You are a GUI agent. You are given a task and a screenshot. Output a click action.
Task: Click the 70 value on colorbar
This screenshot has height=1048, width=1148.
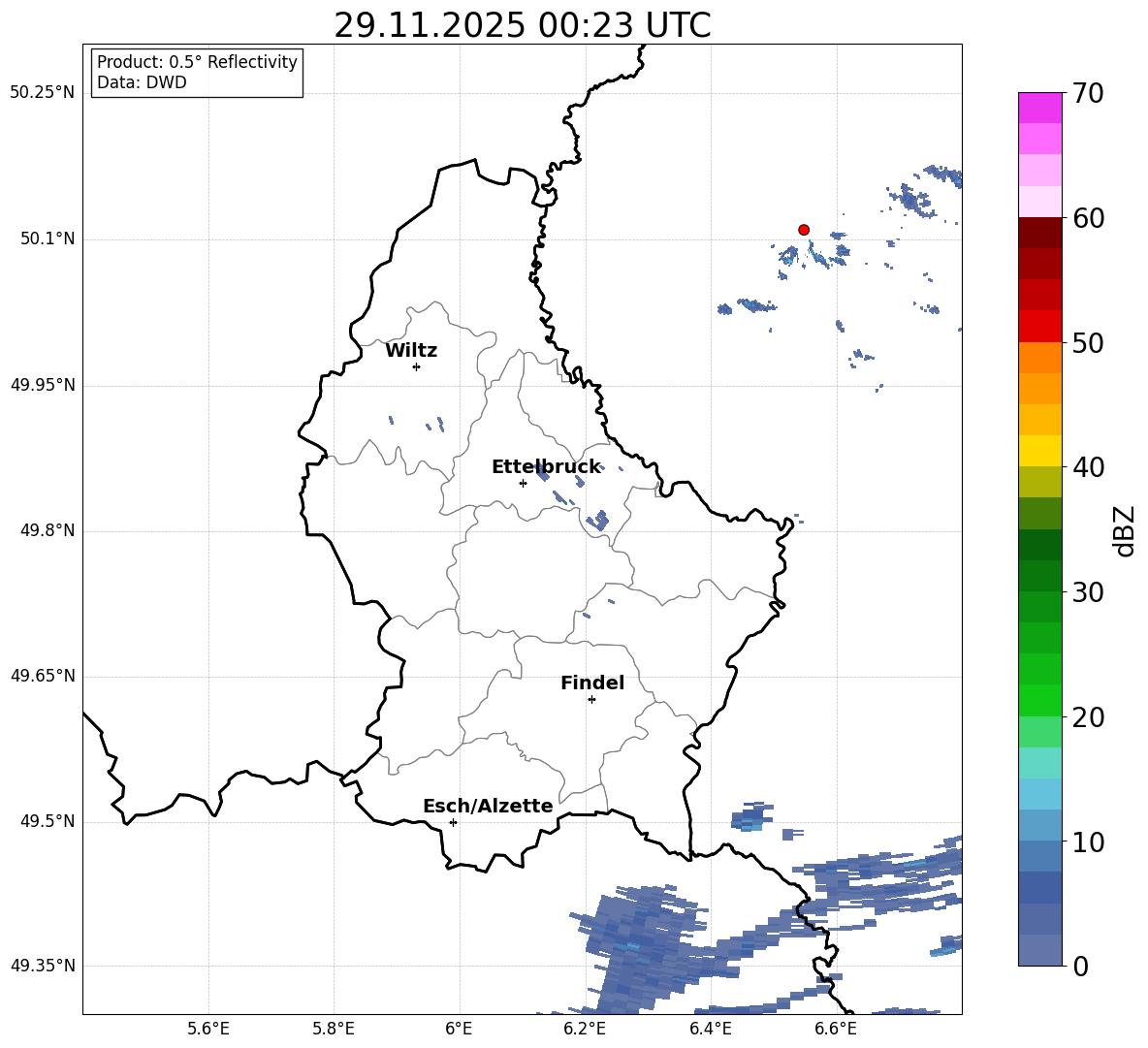(1088, 93)
